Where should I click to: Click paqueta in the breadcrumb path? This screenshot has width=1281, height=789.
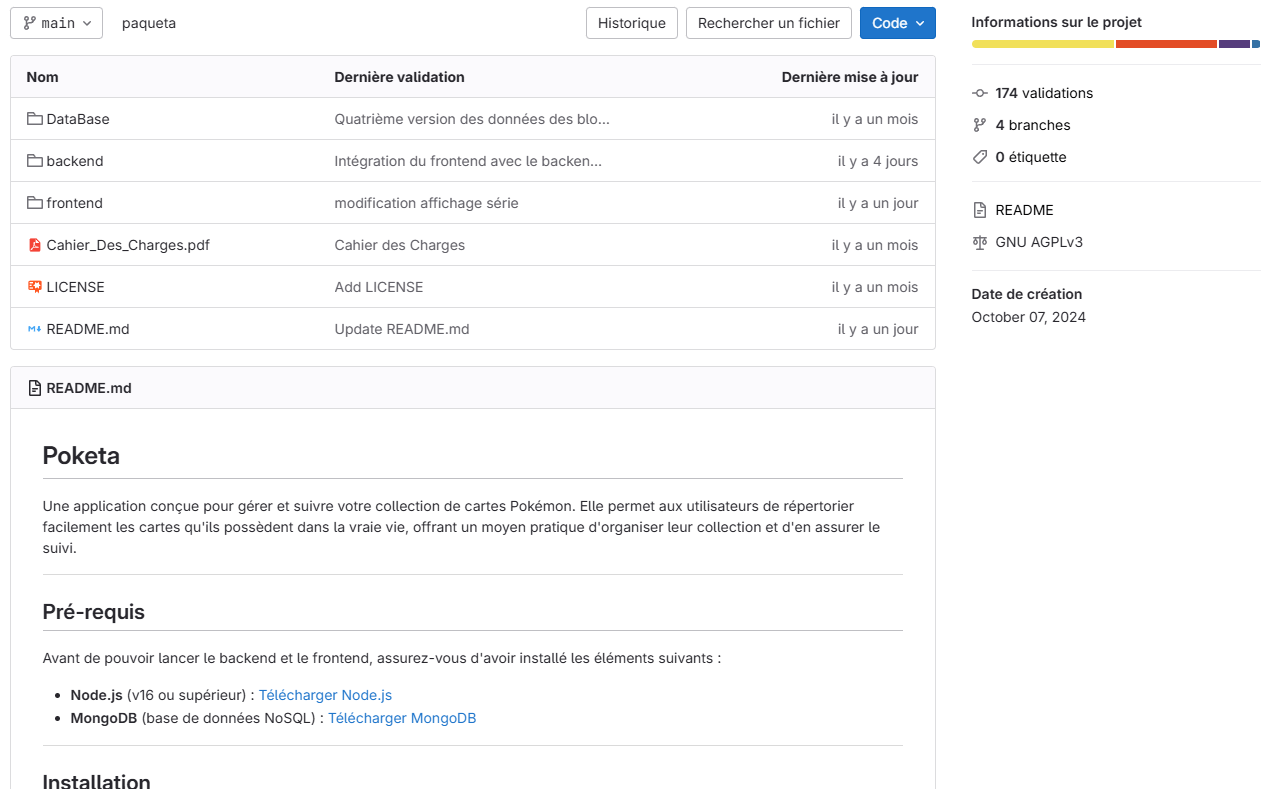(149, 23)
